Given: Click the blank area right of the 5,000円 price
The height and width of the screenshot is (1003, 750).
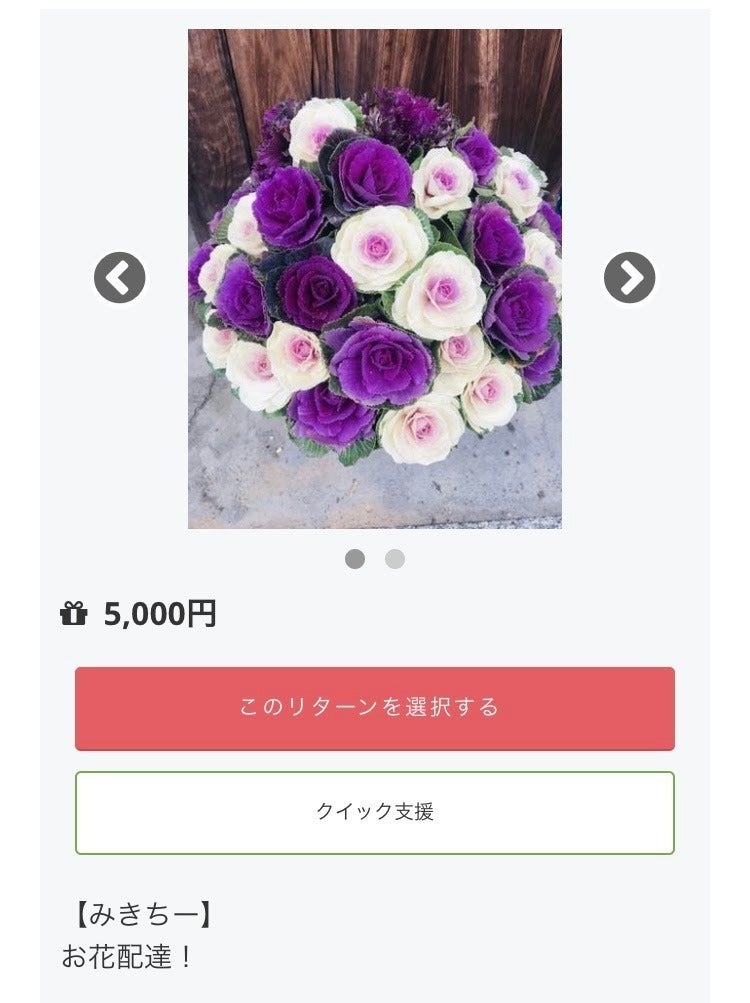Looking at the screenshot, I should point(450,613).
